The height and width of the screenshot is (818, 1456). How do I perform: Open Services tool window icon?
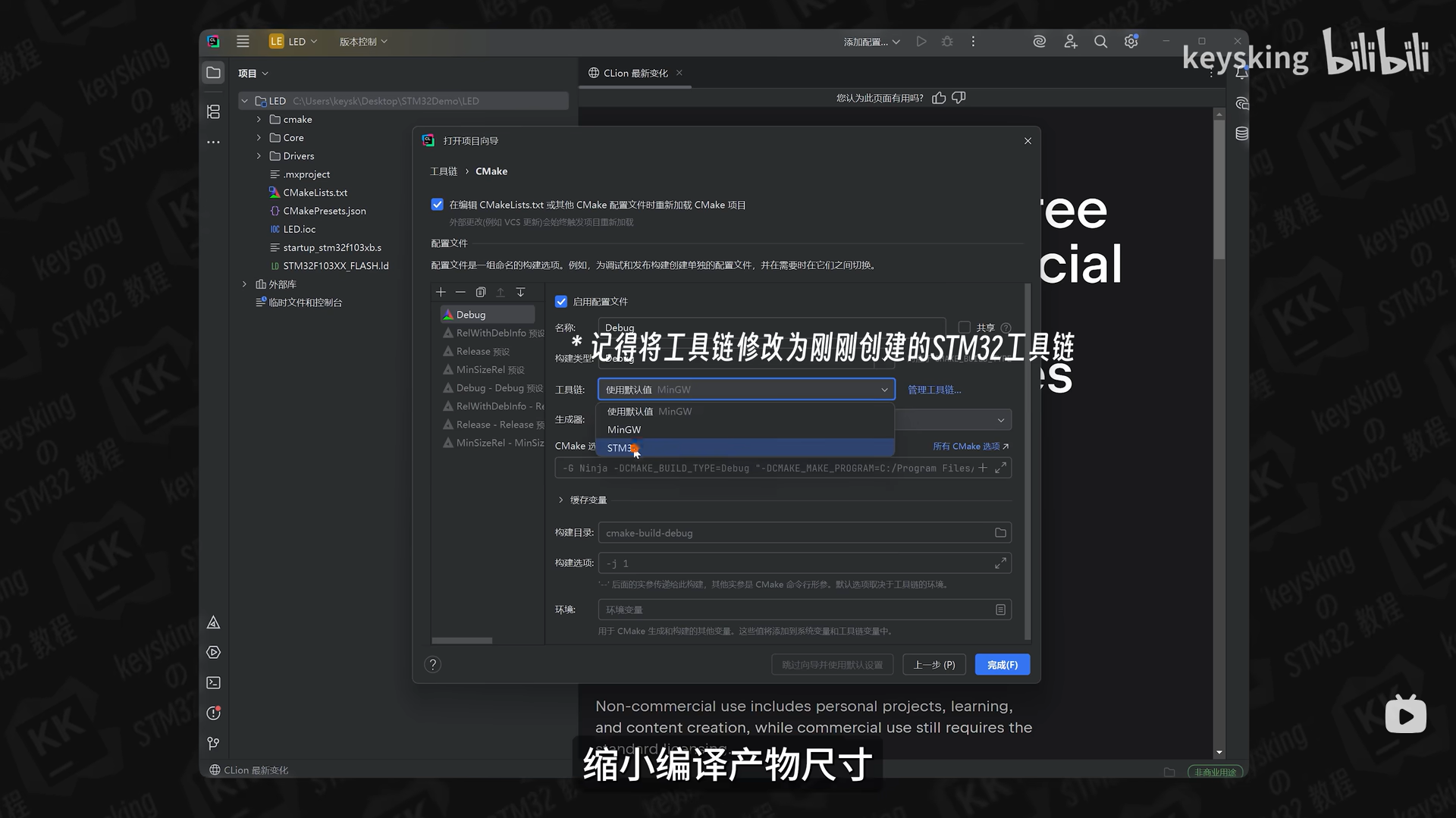coord(213,652)
